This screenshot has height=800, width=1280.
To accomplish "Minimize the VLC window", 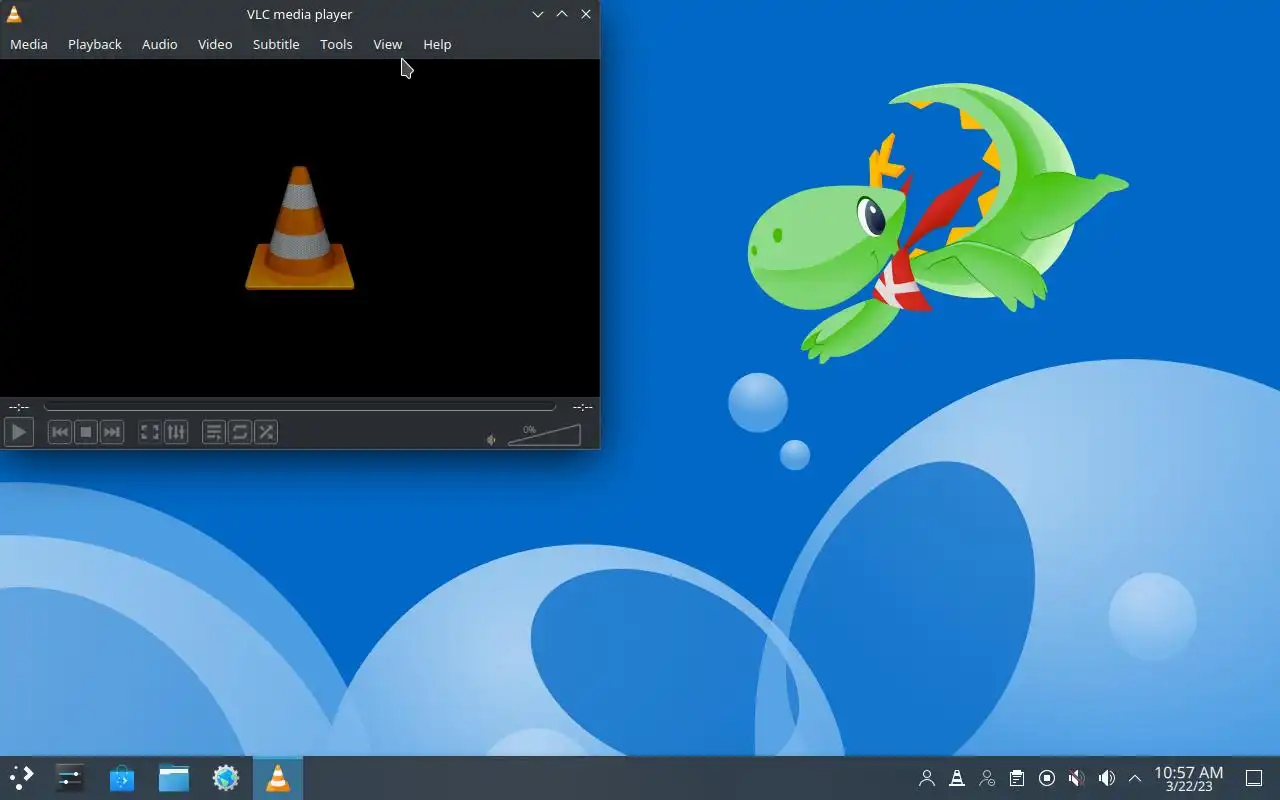I will [x=538, y=14].
